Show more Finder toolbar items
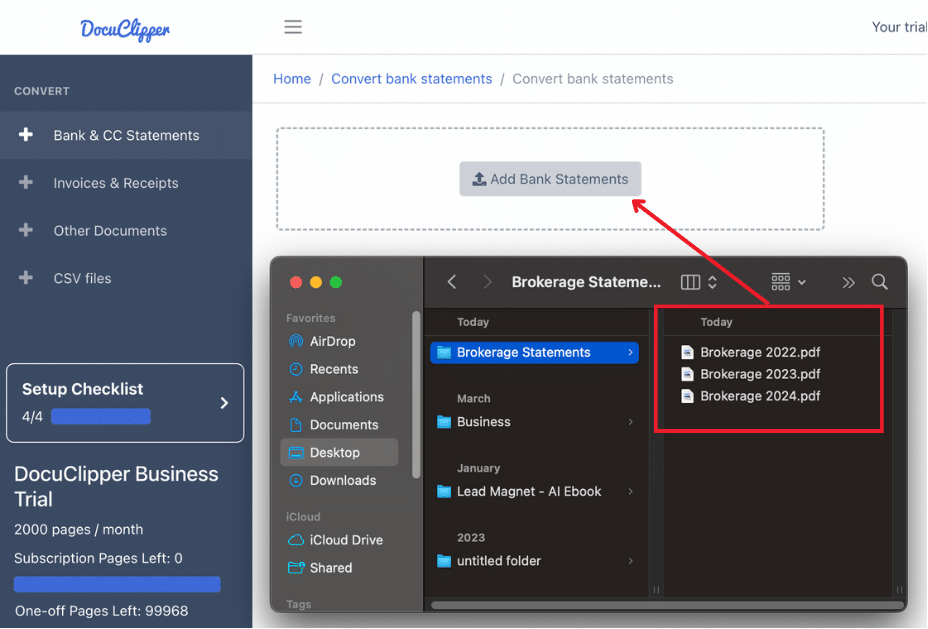The image size is (928, 629). 849,283
